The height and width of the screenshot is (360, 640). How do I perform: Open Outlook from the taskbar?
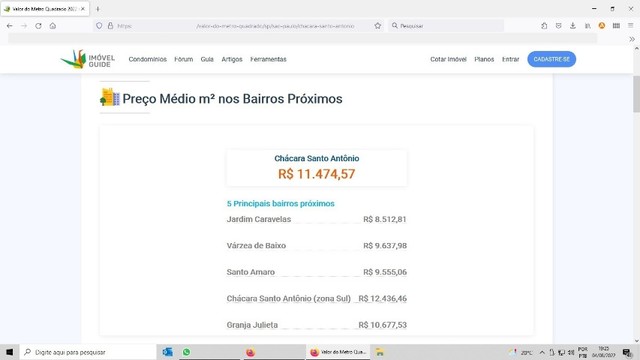click(167, 352)
